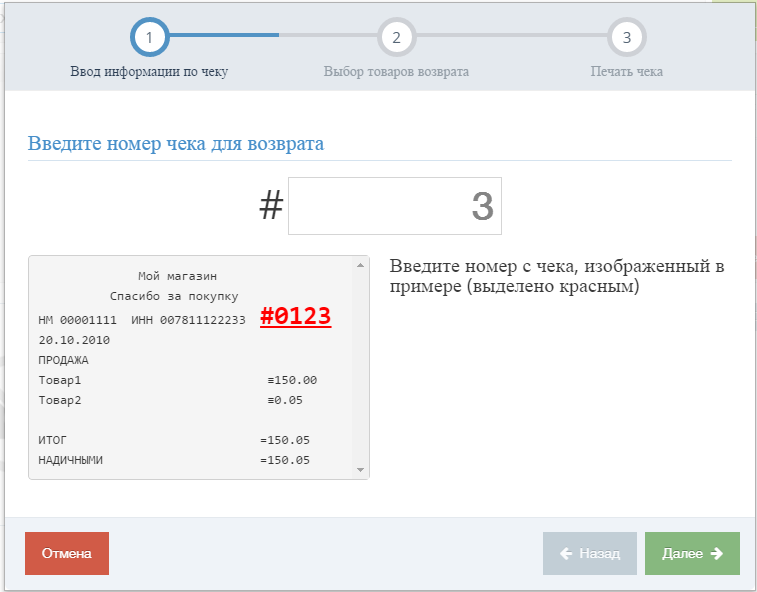Click the receipt scrollbar track
Viewport: 757px width, 592px height.
[360, 367]
